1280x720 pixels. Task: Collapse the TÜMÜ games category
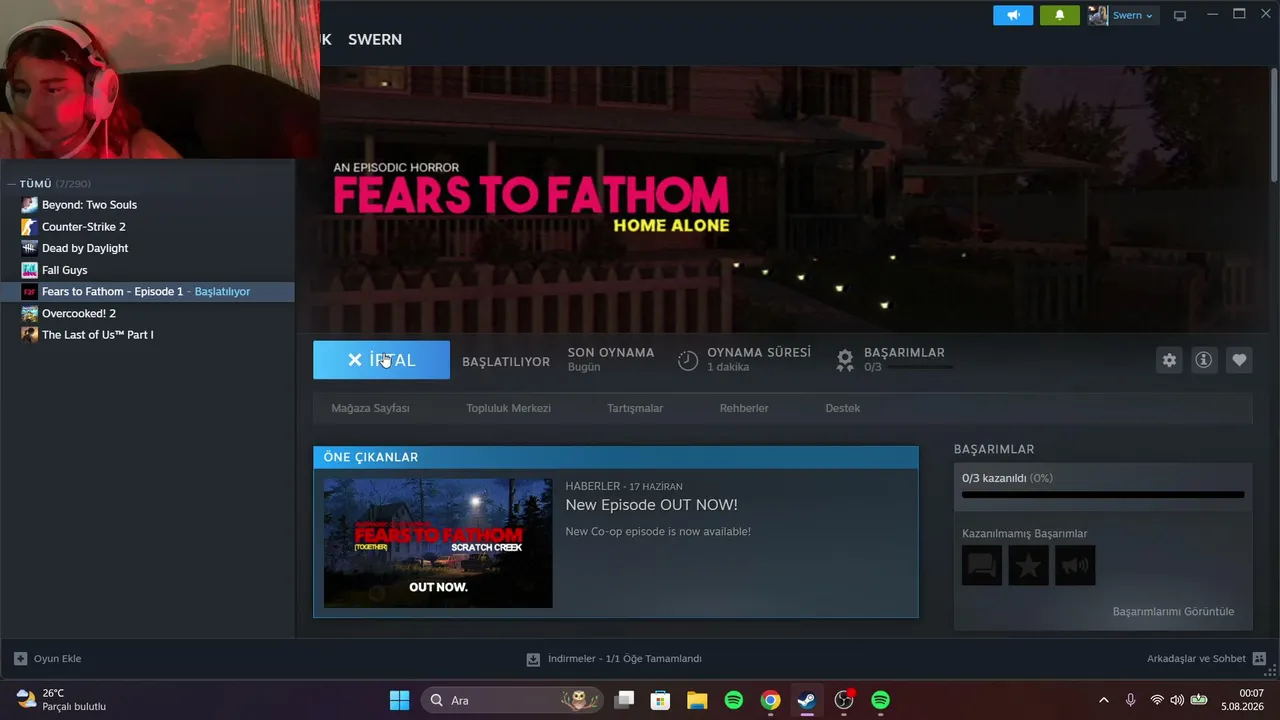coord(12,184)
